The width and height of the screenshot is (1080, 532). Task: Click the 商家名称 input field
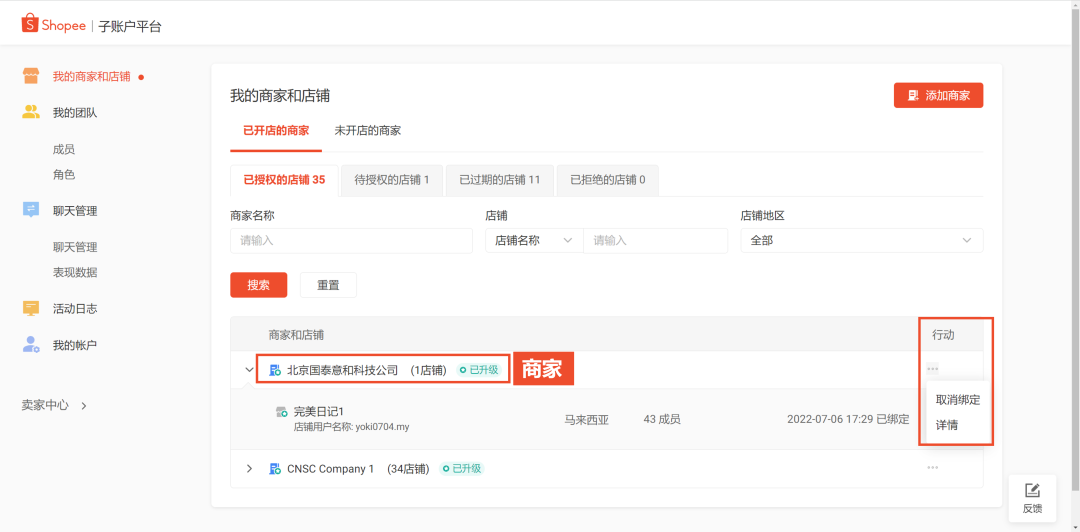pyautogui.click(x=351, y=241)
